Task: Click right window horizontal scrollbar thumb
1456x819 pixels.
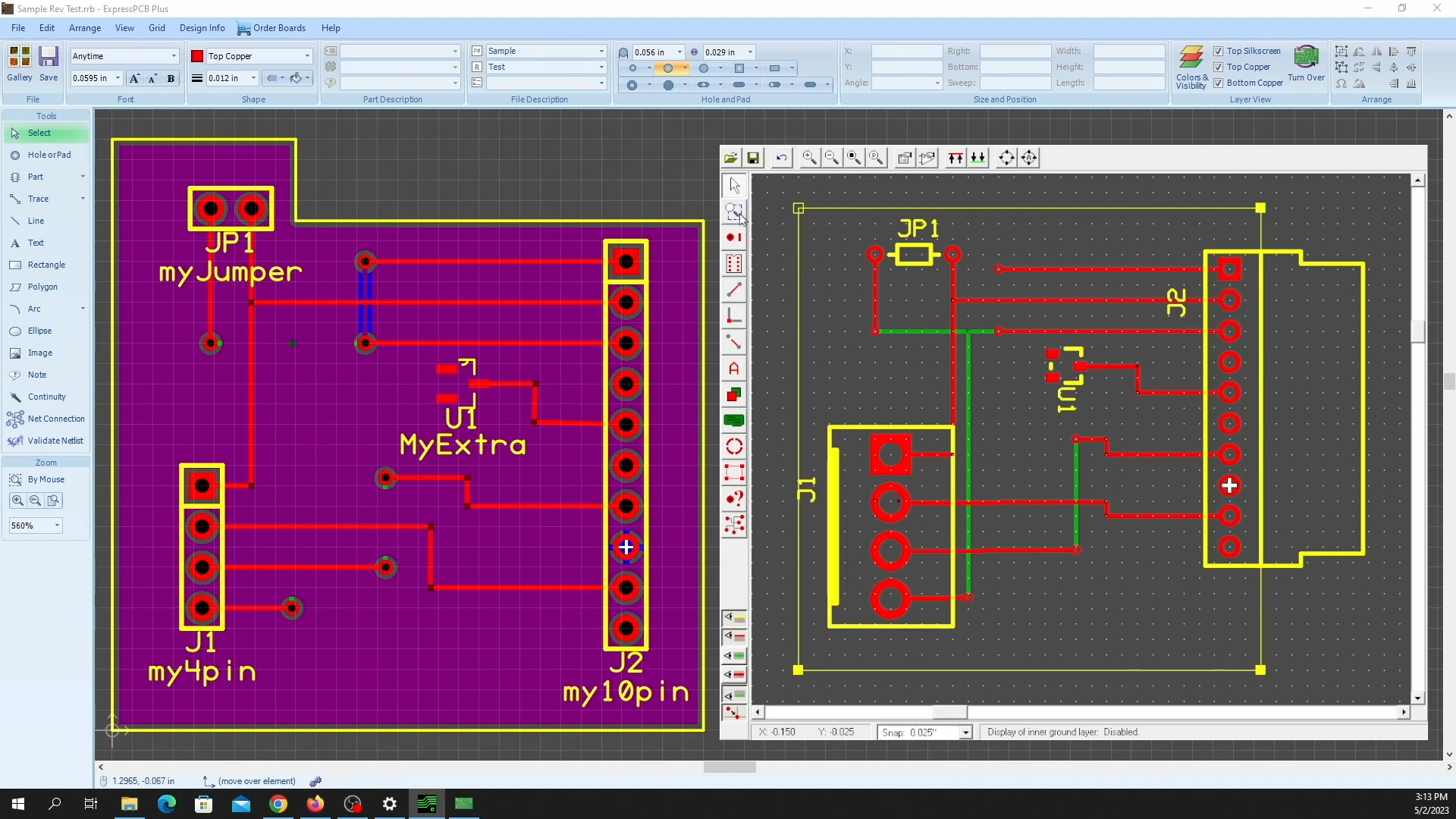Action: 949,713
